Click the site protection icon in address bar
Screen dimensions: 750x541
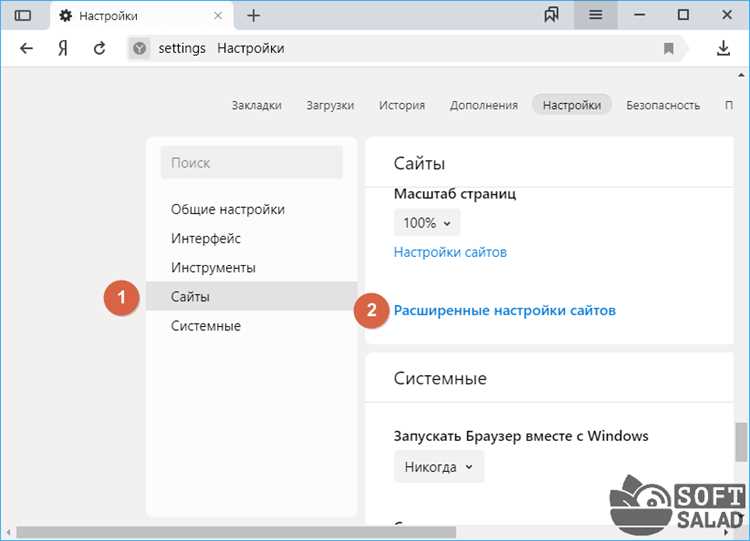(x=139, y=48)
